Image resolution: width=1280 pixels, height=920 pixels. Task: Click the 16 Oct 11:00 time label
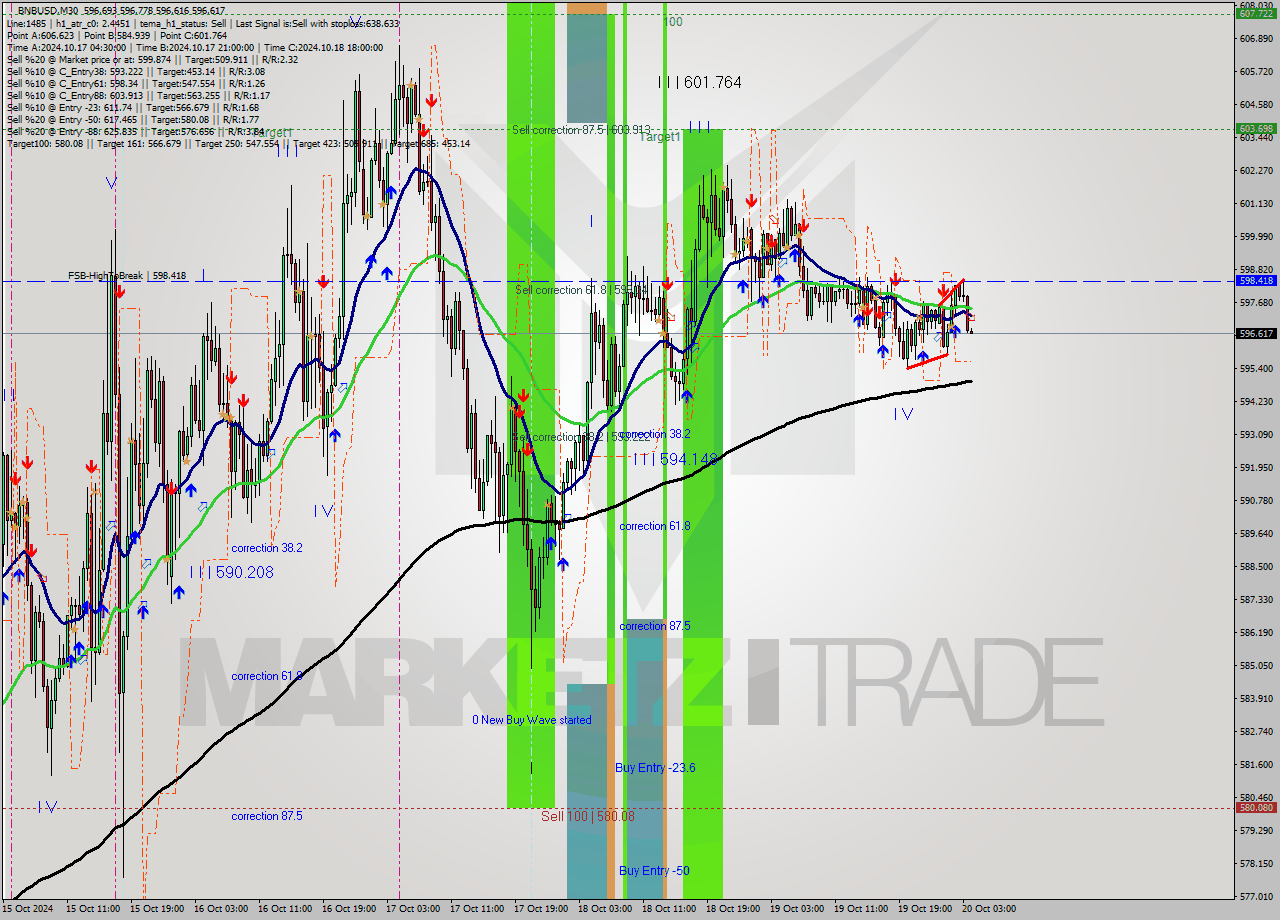[284, 909]
